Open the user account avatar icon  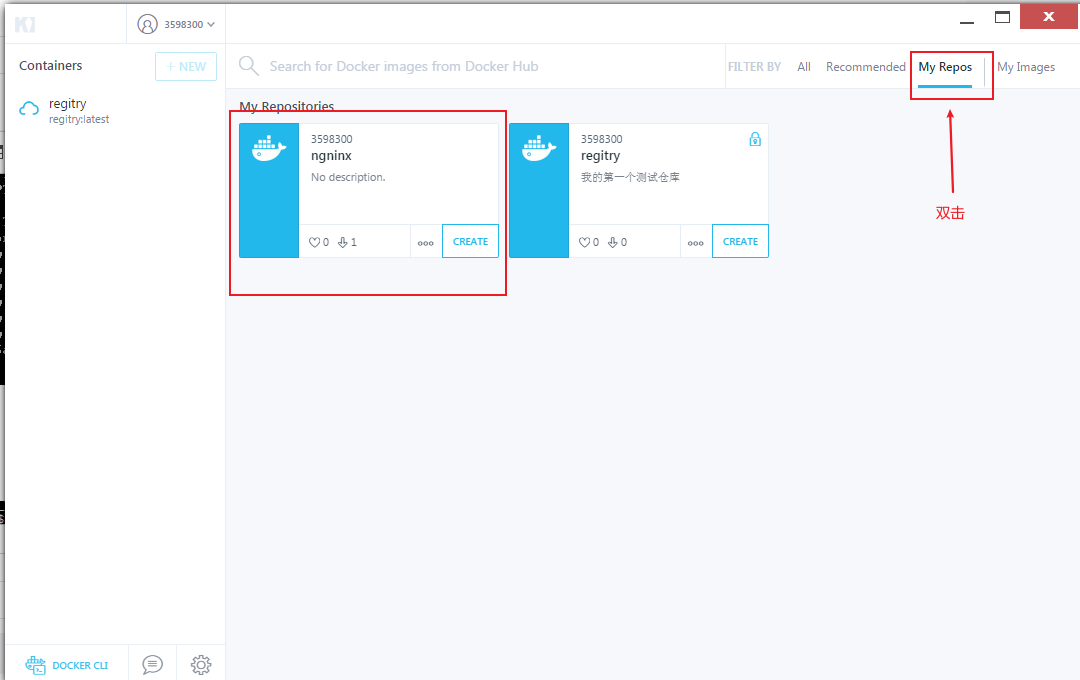coord(147,24)
